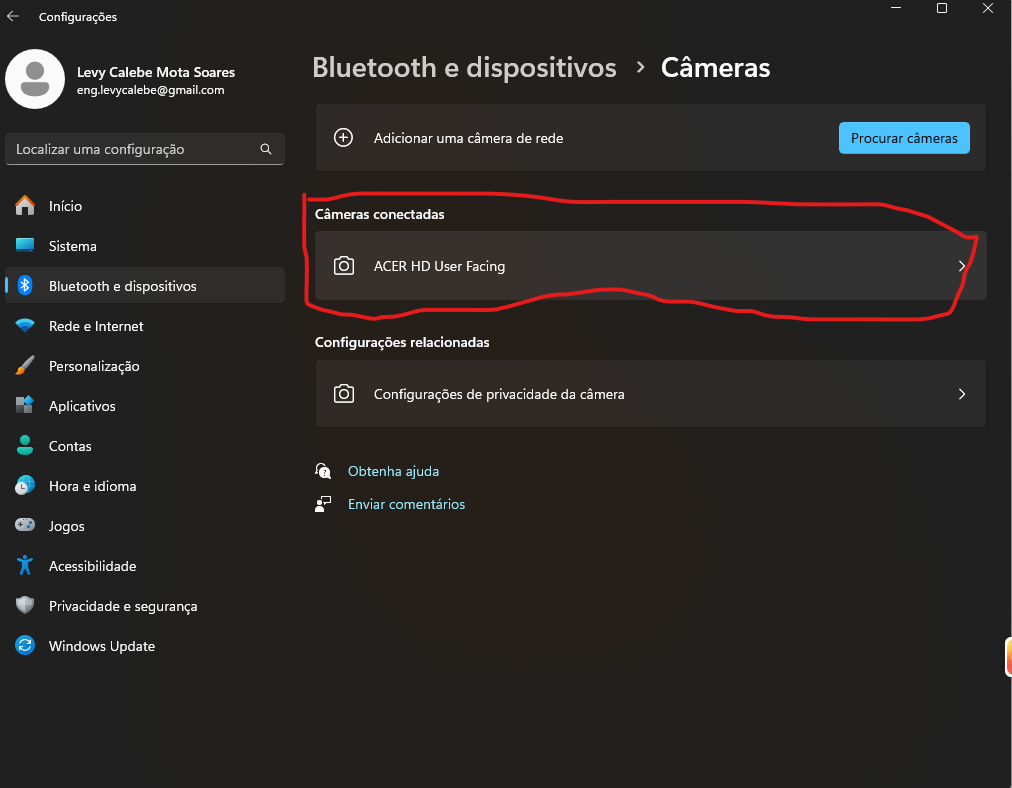This screenshot has height=788, width=1012.
Task: Open the user profile avatar picture
Action: (x=35, y=79)
